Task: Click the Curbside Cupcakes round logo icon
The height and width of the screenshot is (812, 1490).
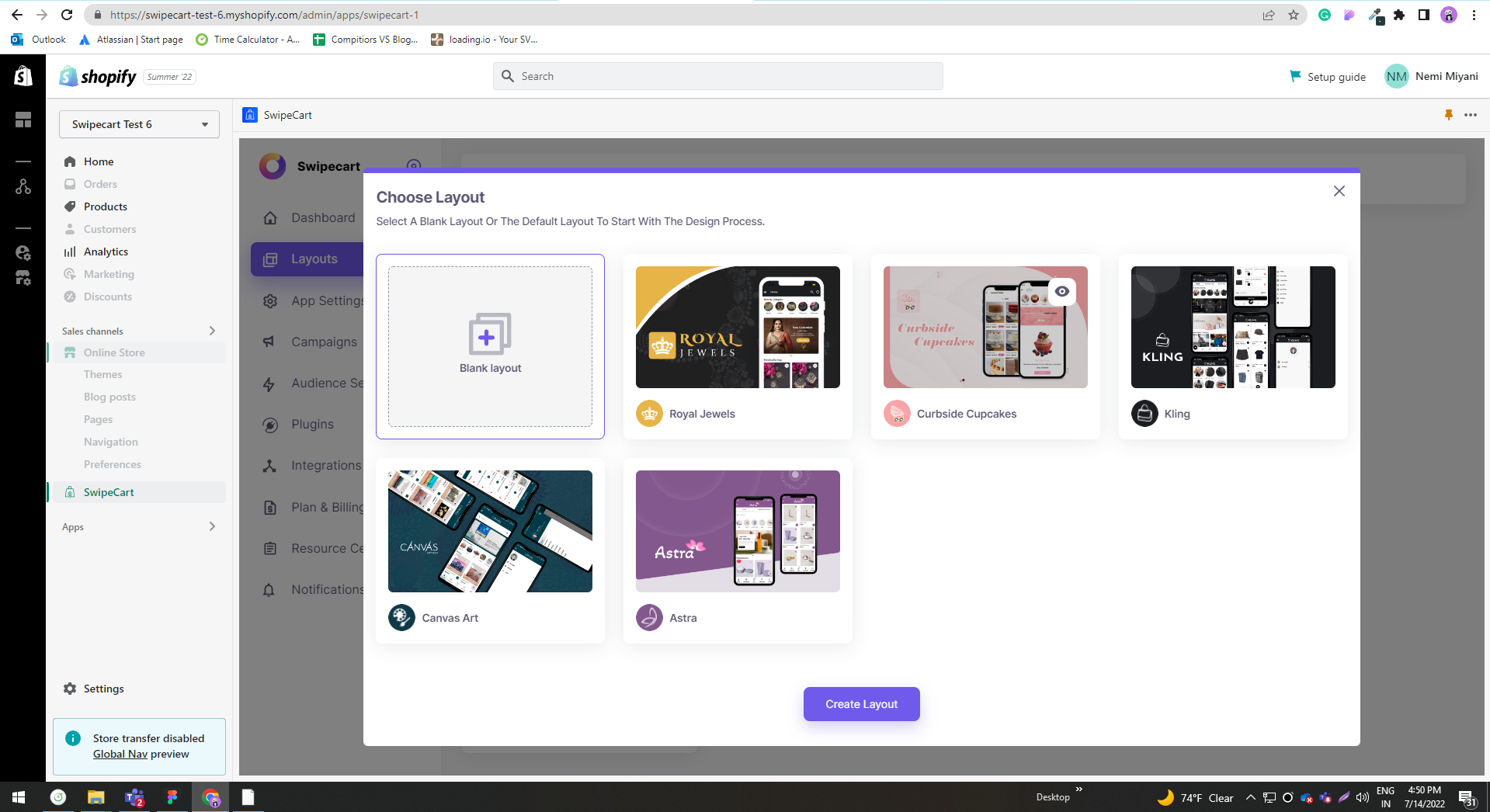Action: [897, 414]
